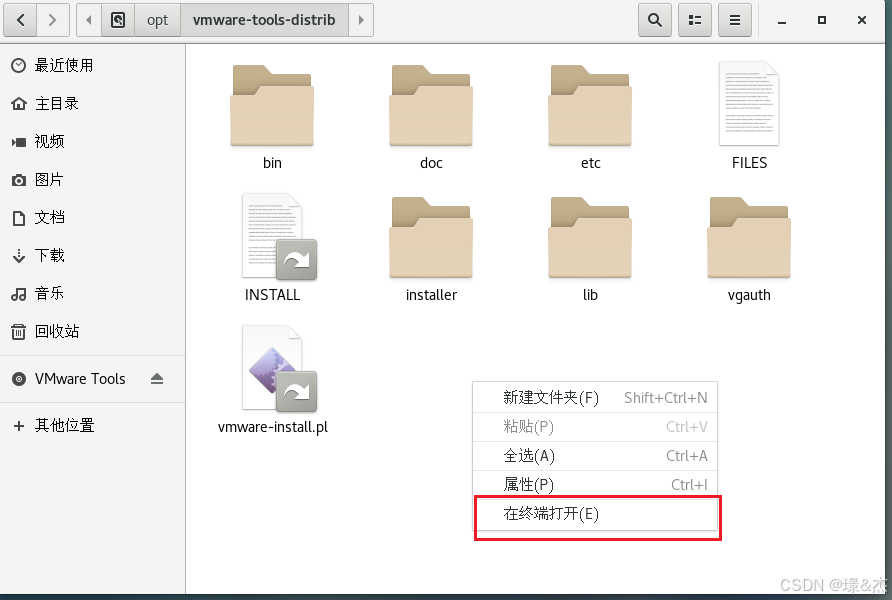Go forward with the right arrow button
The height and width of the screenshot is (600, 892).
click(x=53, y=20)
